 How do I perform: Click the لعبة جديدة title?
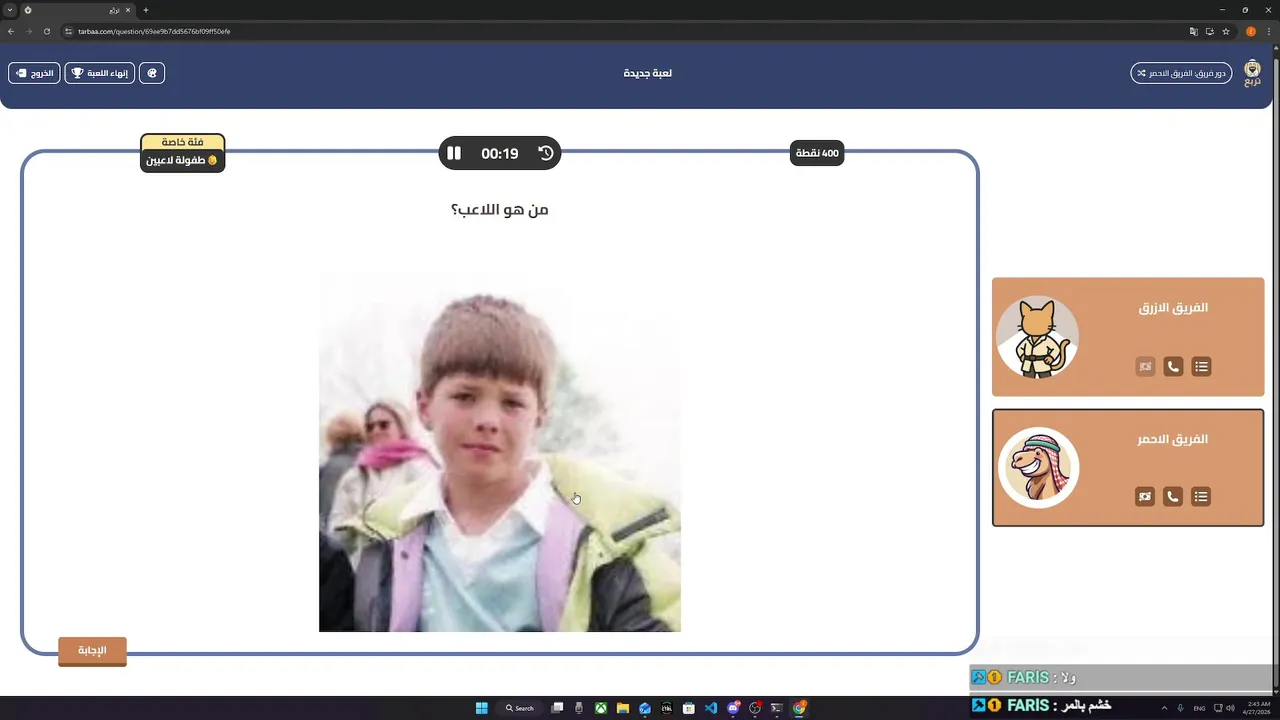[647, 73]
